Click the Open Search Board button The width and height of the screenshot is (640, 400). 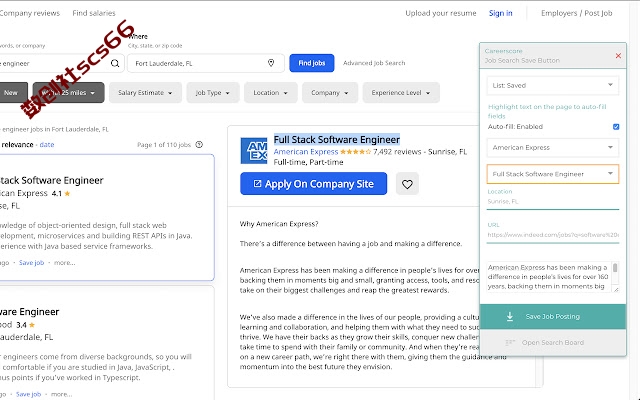coord(553,342)
